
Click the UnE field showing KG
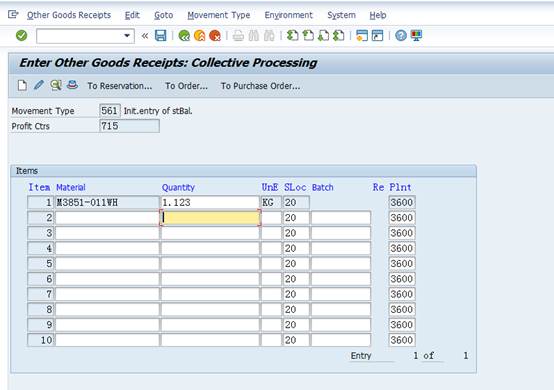[x=271, y=202]
